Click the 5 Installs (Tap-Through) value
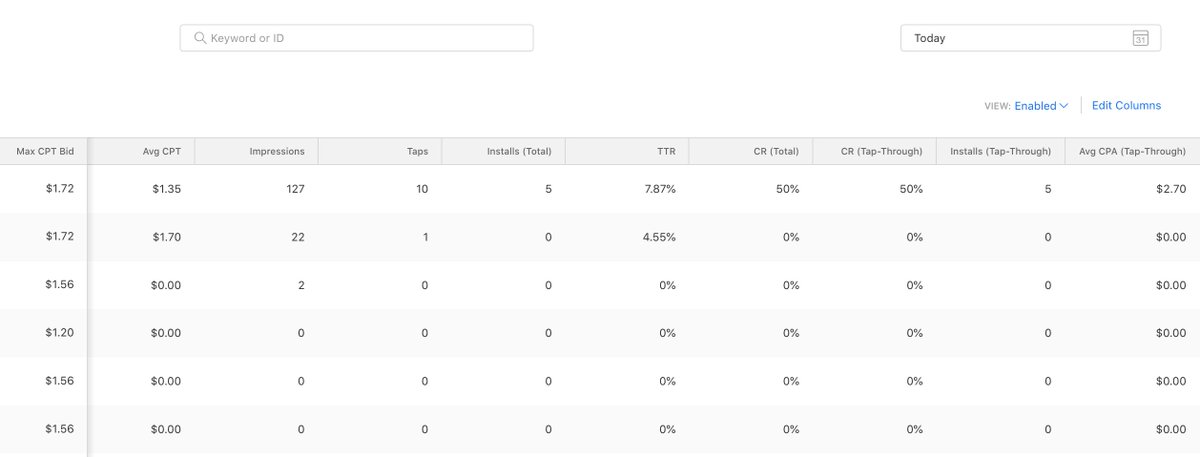Image resolution: width=1200 pixels, height=457 pixels. click(1047, 189)
